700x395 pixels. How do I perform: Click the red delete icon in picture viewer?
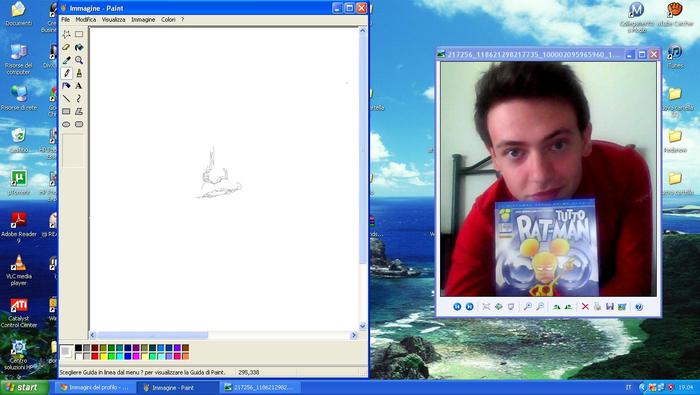tap(585, 307)
